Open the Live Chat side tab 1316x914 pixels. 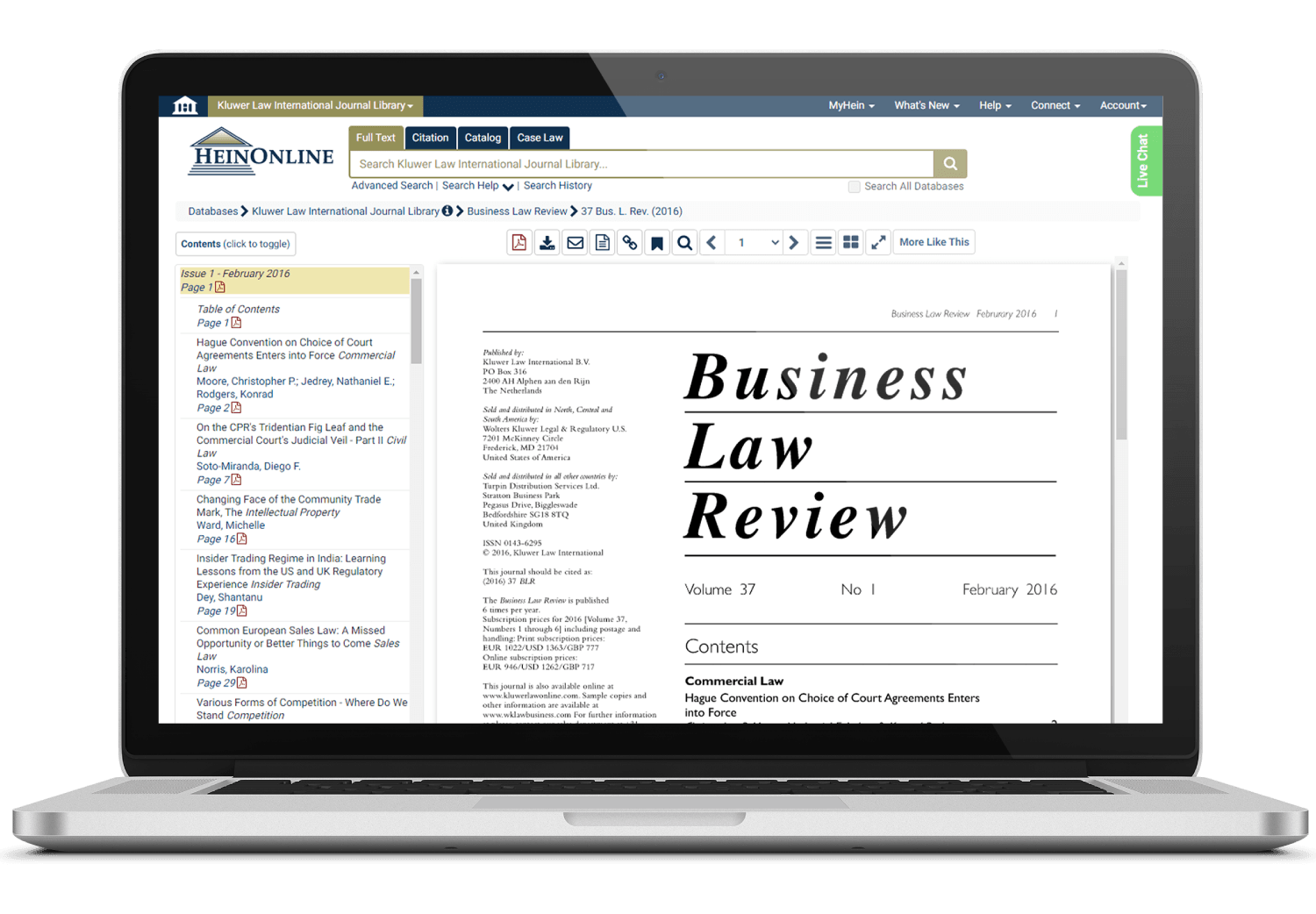point(1146,161)
